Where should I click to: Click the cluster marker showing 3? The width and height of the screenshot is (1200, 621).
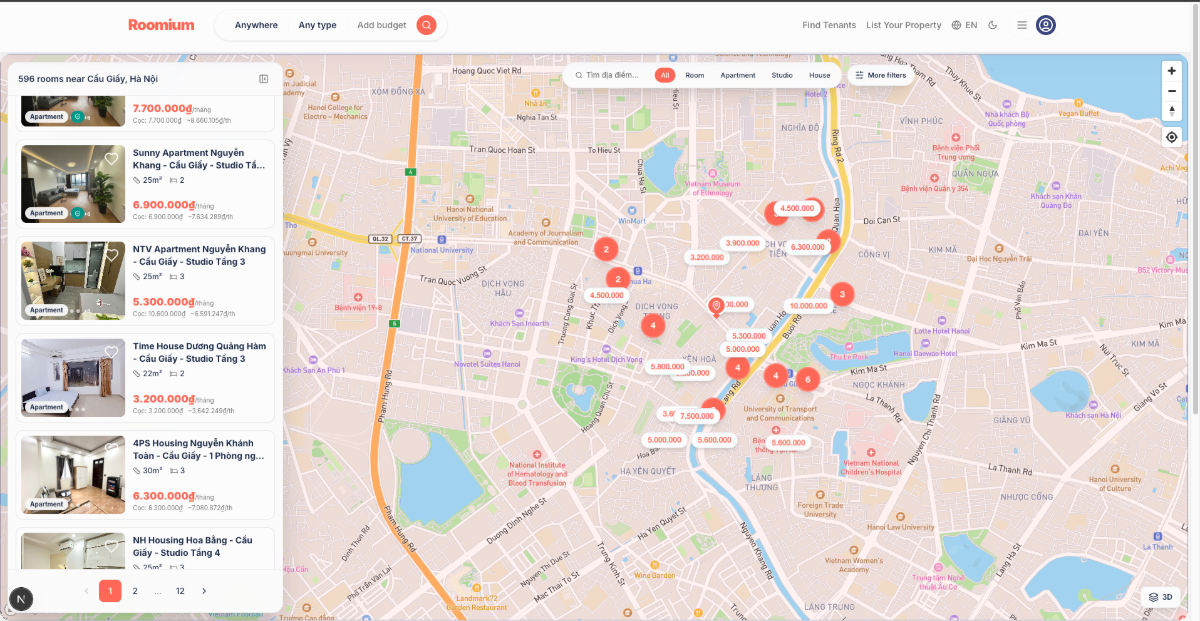point(842,294)
